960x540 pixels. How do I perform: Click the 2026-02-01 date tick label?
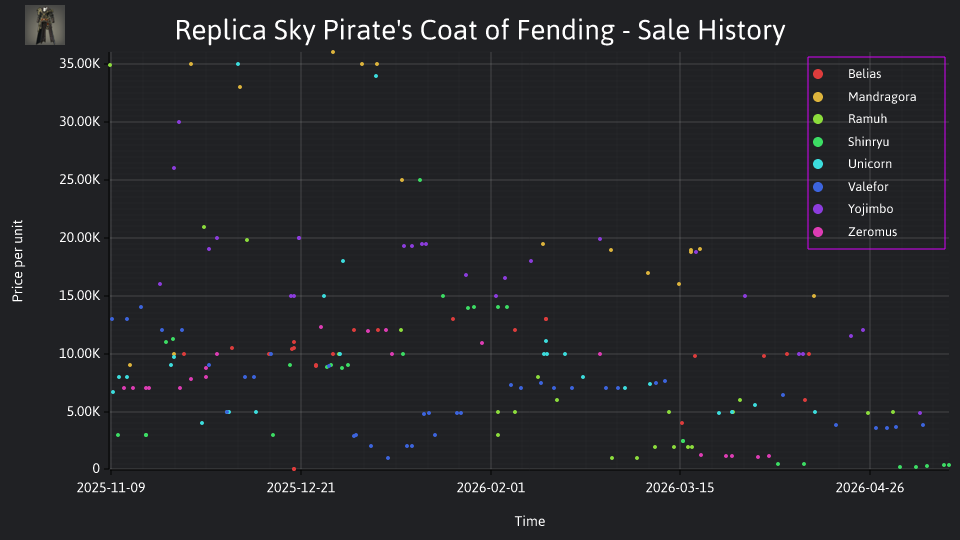490,488
